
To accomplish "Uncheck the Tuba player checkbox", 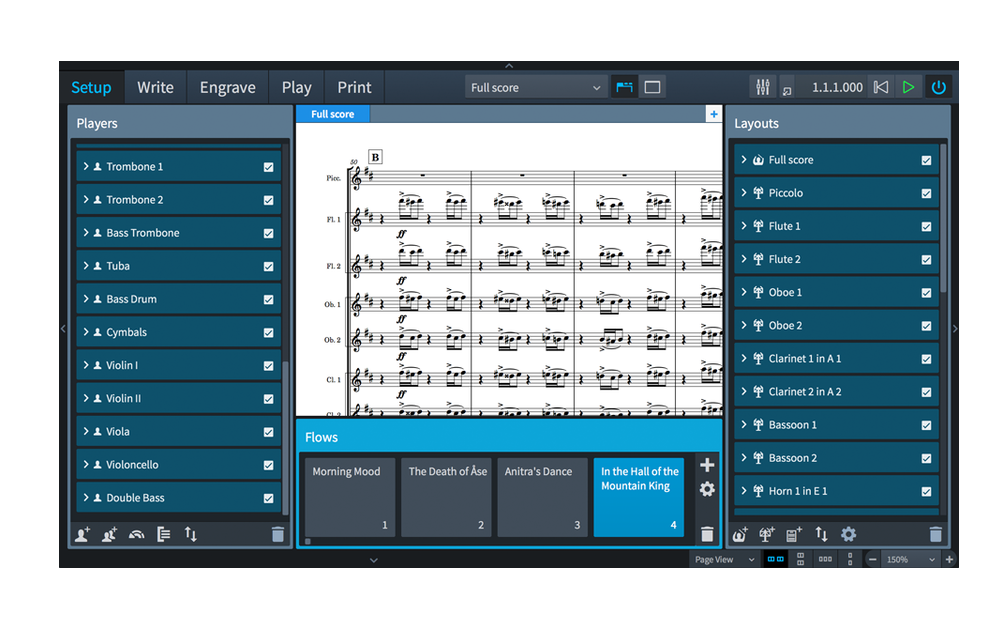I will (268, 266).
